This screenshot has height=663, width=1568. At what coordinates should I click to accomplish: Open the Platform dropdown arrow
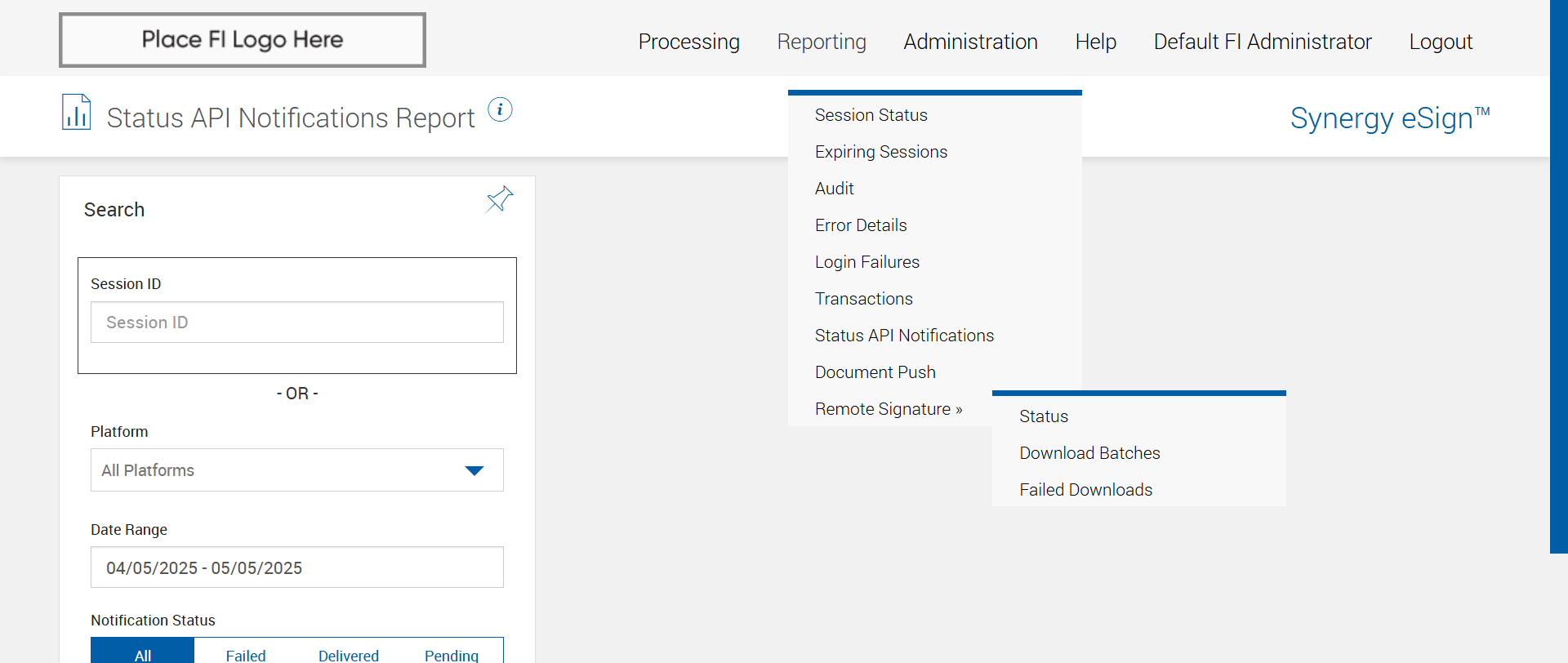474,470
